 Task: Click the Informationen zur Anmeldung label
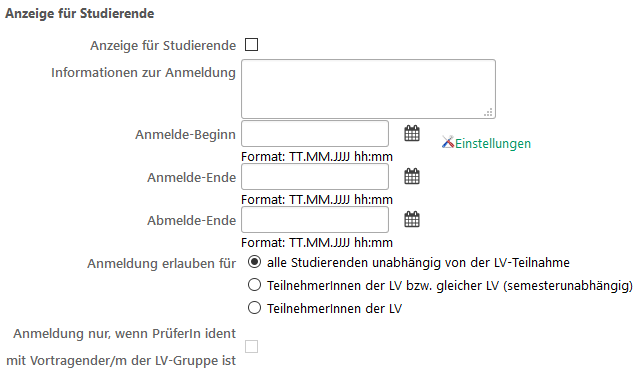point(143,73)
